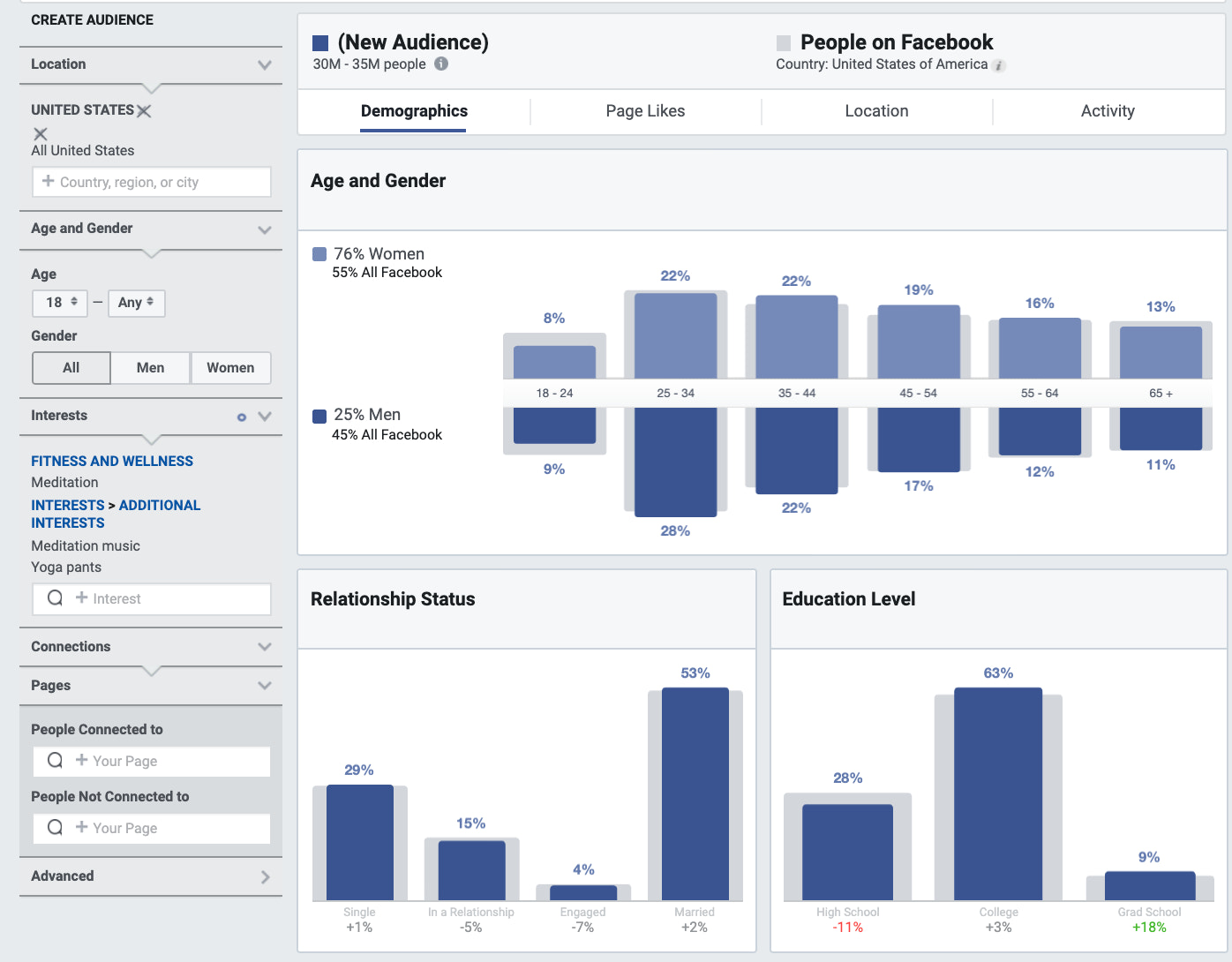Click the minimum age stepper showing 18
Screen dimensions: 1232x962
click(x=59, y=303)
